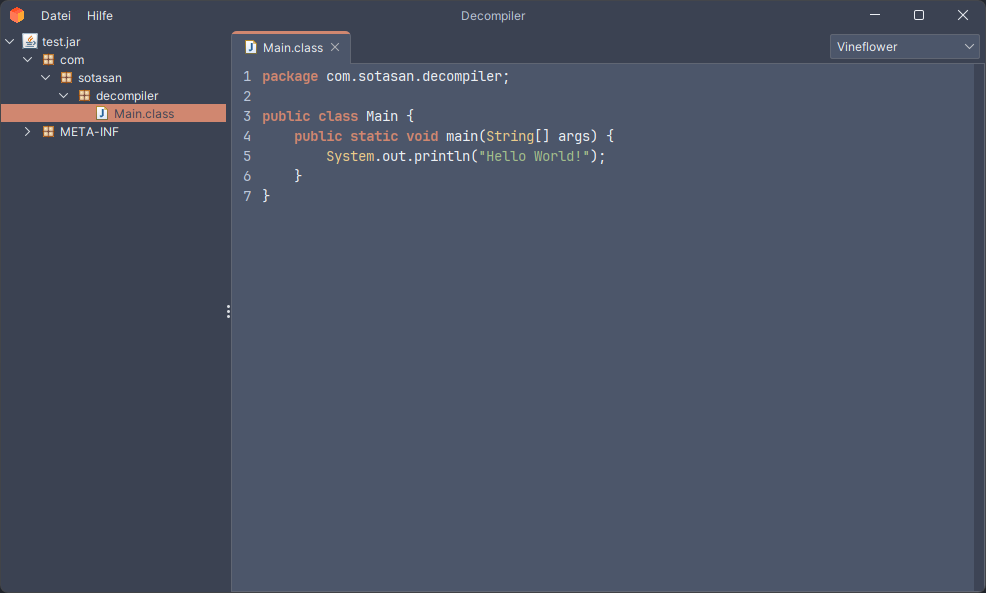Select the sotasan package label
Screen dimensions: 986x593
tap(100, 78)
